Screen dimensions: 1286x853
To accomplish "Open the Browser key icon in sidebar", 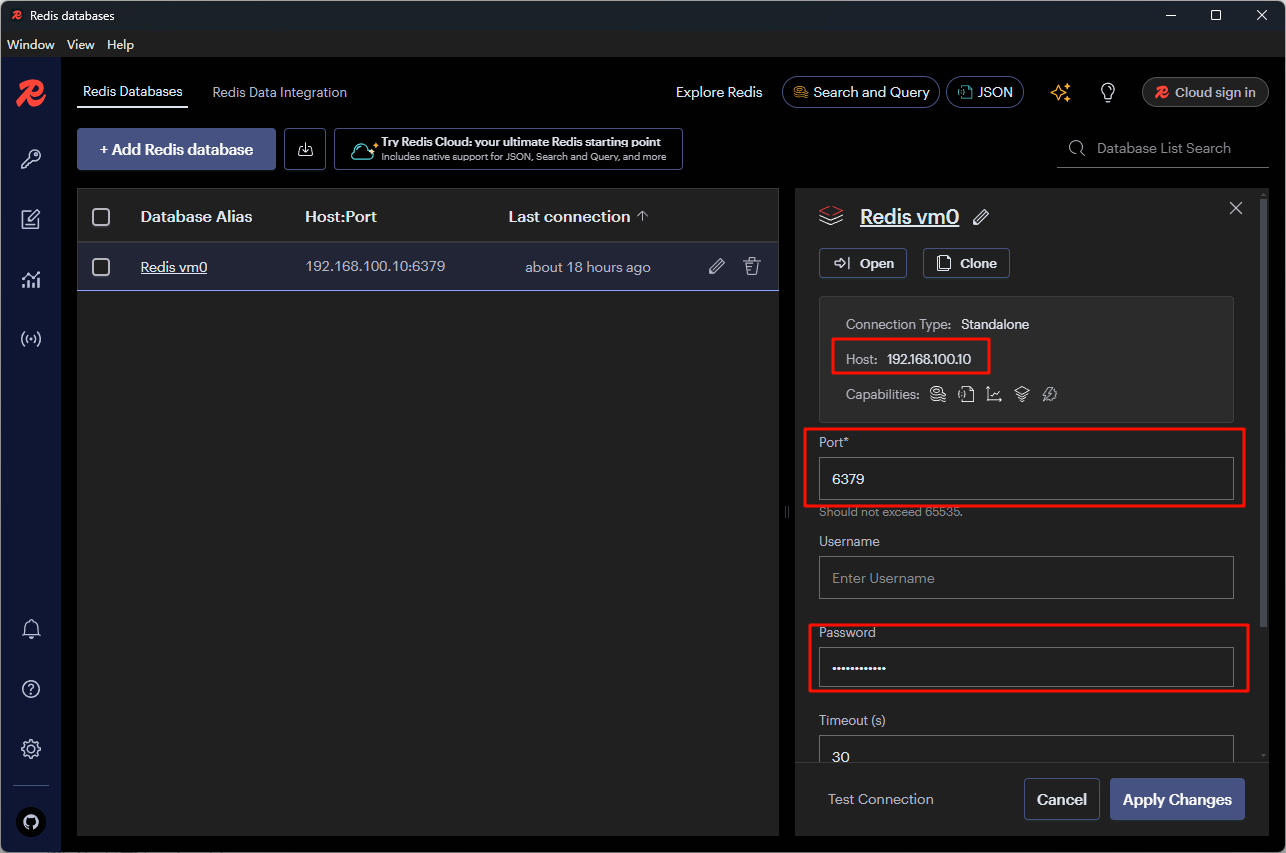I will click(31, 159).
